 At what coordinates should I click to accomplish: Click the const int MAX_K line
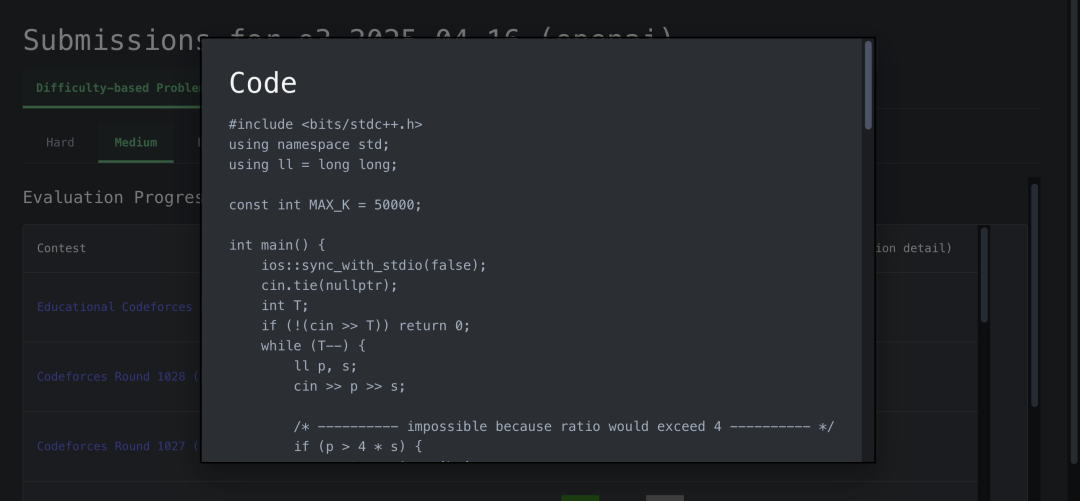tap(325, 205)
